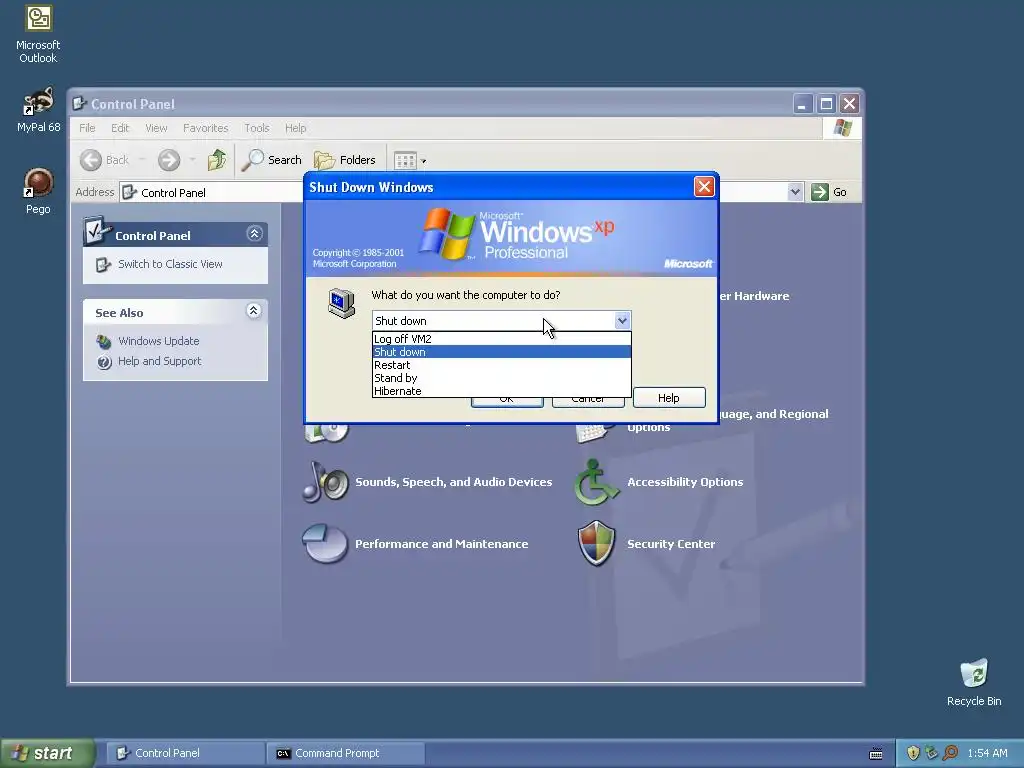The image size is (1024, 768).
Task: Click Help and Support question icon
Action: (x=104, y=362)
